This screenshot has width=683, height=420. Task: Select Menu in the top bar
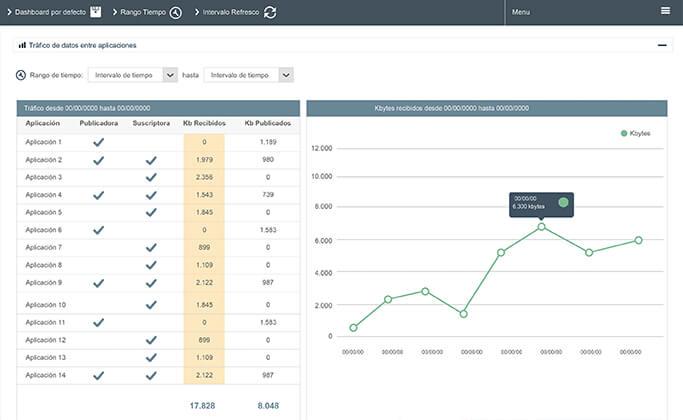click(x=520, y=12)
